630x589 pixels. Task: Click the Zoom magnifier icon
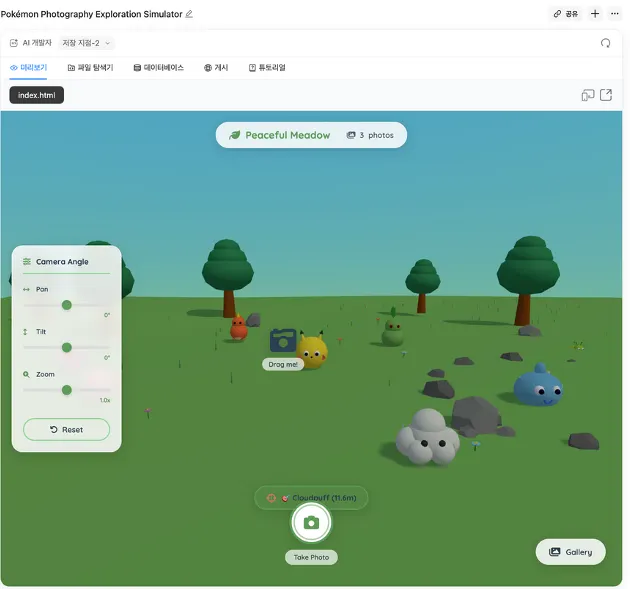tap(26, 374)
